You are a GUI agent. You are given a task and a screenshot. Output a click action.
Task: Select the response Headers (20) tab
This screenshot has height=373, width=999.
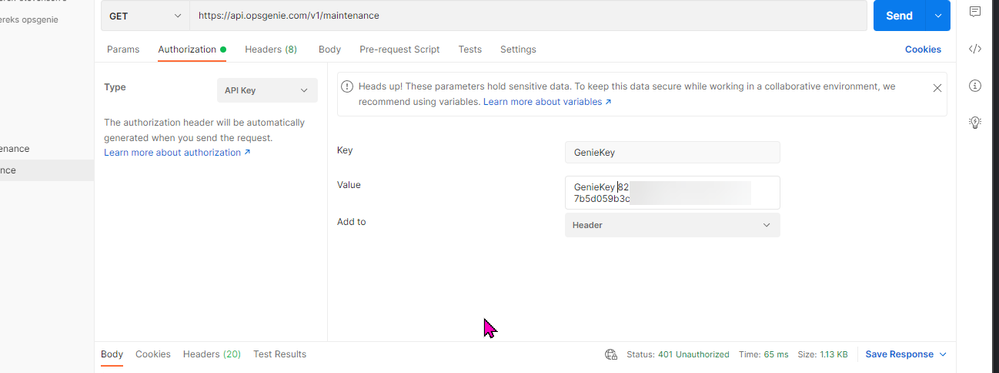tap(212, 354)
